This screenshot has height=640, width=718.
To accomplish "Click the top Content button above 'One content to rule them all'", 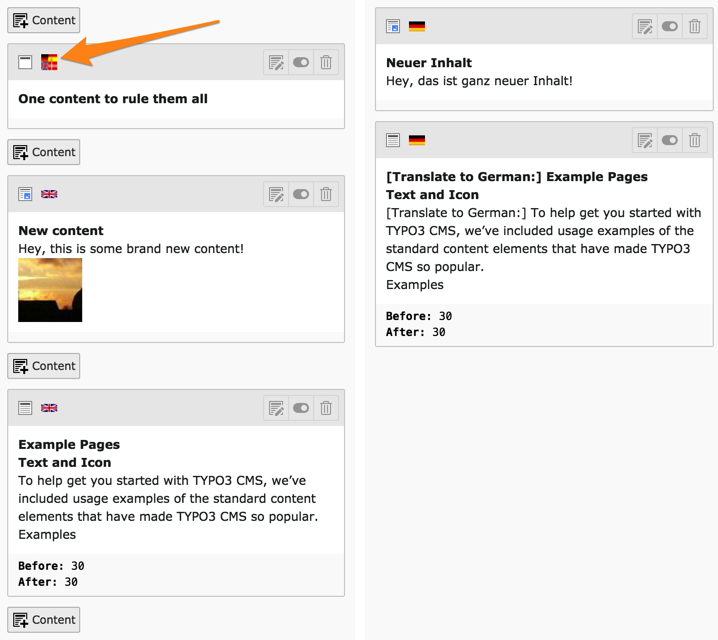I will point(44,20).
